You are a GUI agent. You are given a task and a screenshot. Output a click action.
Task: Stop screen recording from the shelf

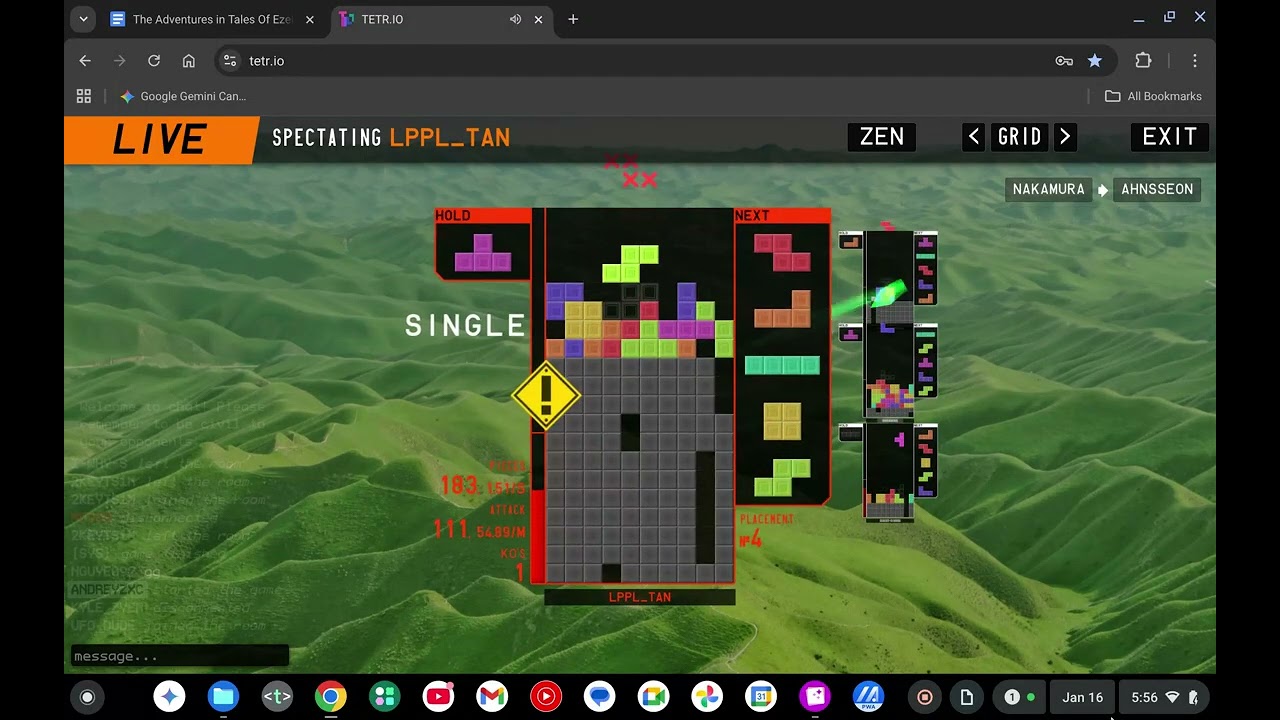pos(925,697)
